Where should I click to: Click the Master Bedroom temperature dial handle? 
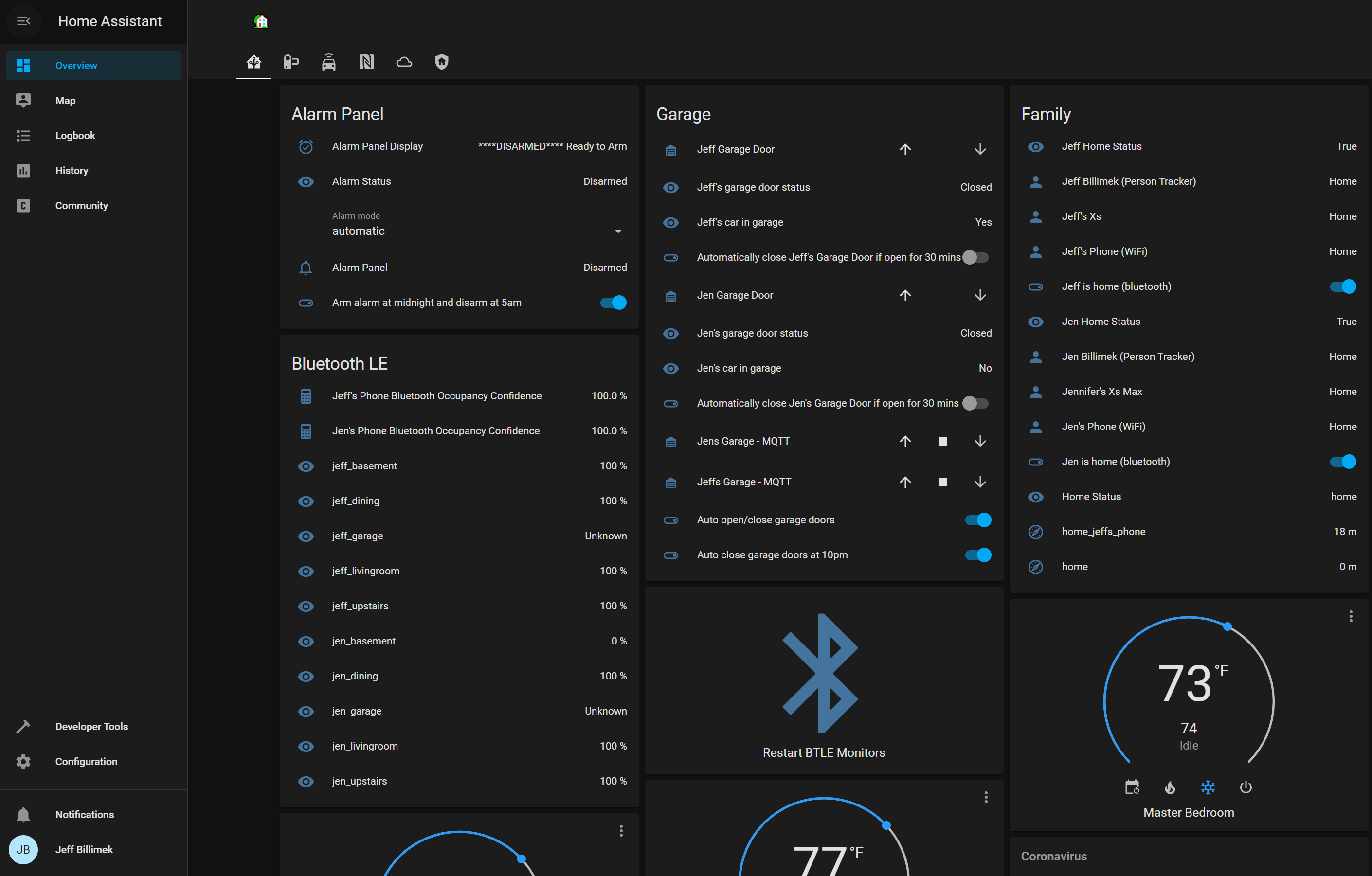[1228, 626]
